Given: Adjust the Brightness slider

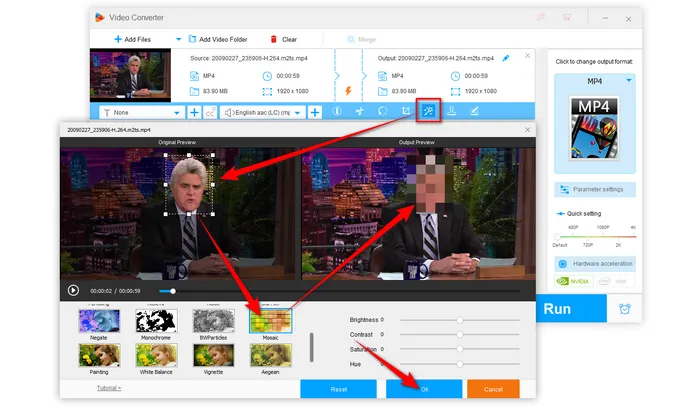Looking at the screenshot, I should point(459,320).
